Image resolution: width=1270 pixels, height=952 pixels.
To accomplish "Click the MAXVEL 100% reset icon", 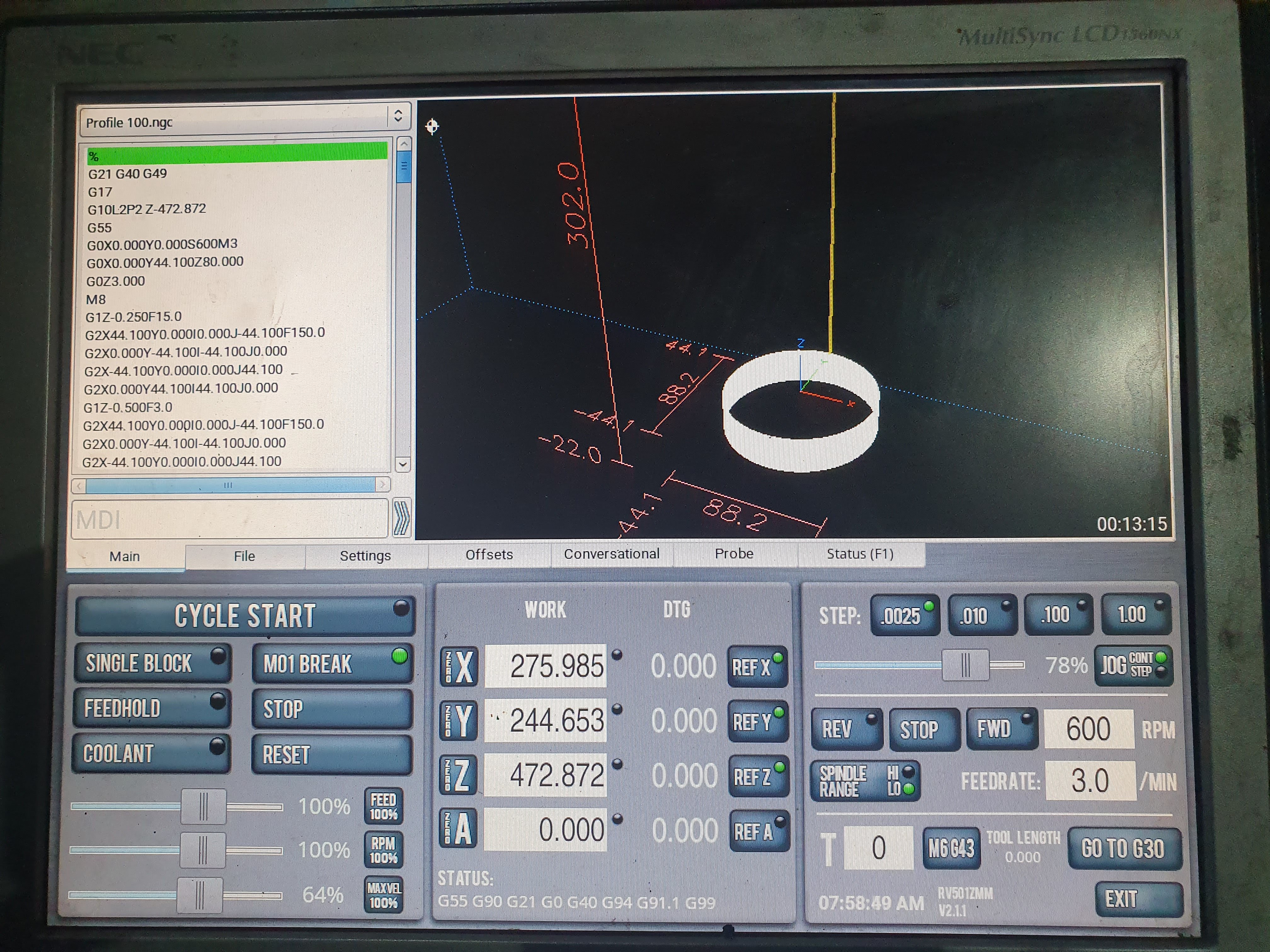I will (x=383, y=895).
